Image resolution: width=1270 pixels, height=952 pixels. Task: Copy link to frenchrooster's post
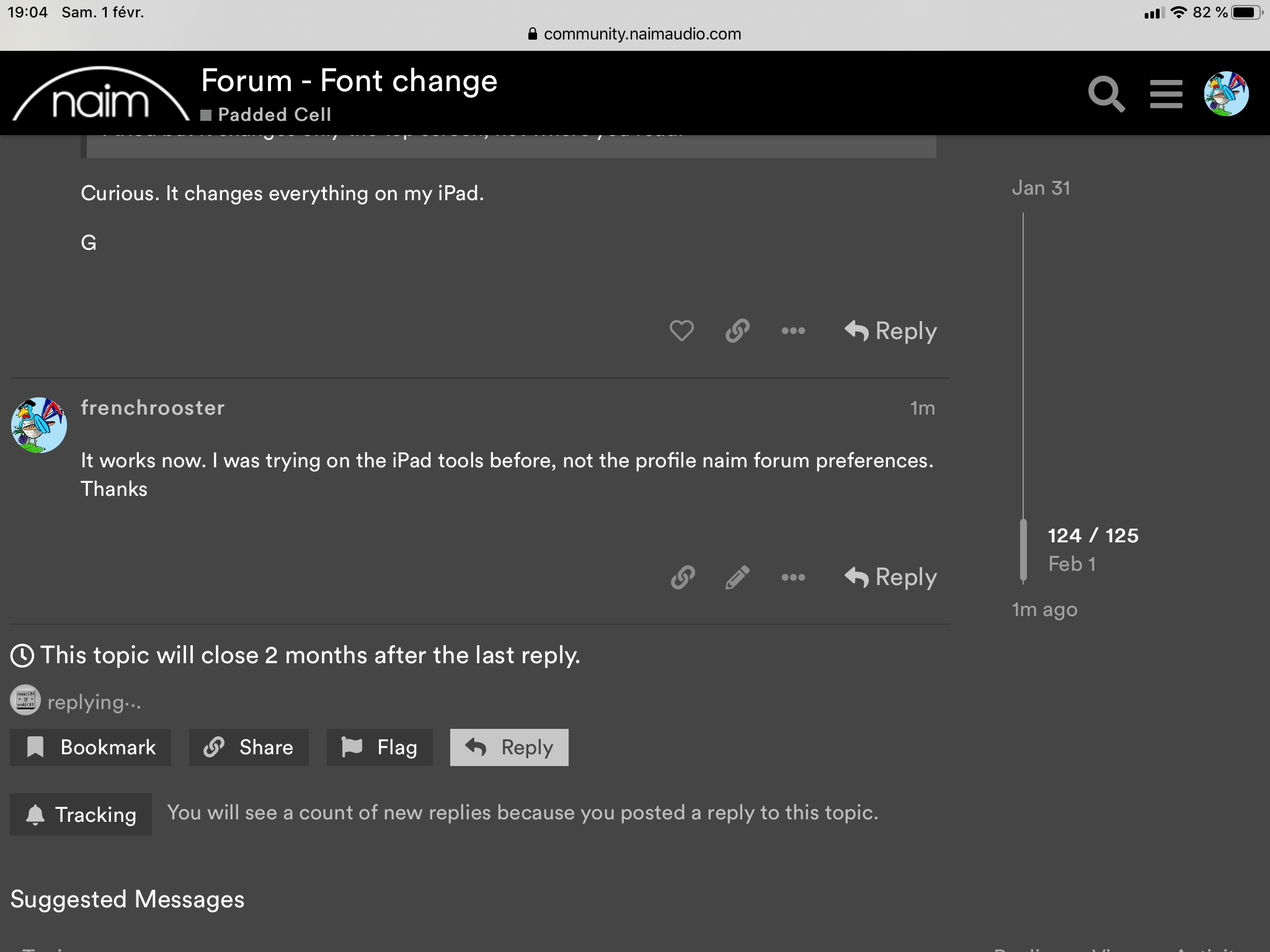pos(682,577)
